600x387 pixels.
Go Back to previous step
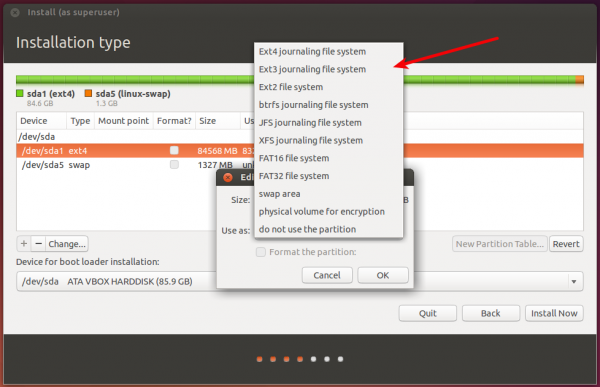(x=491, y=313)
